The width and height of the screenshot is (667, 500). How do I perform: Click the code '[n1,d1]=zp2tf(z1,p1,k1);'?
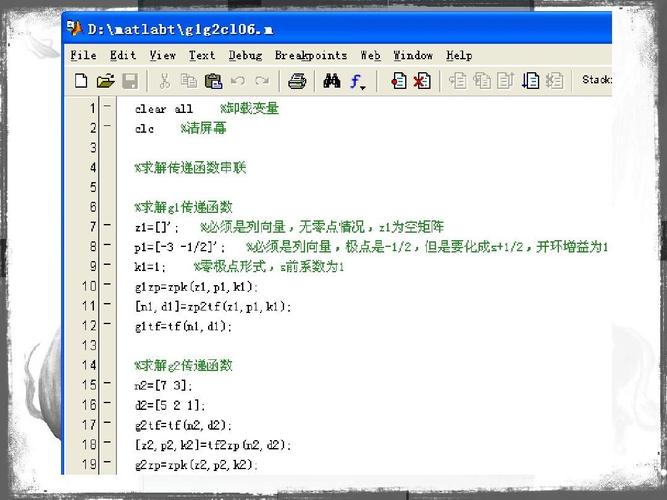click(213, 307)
